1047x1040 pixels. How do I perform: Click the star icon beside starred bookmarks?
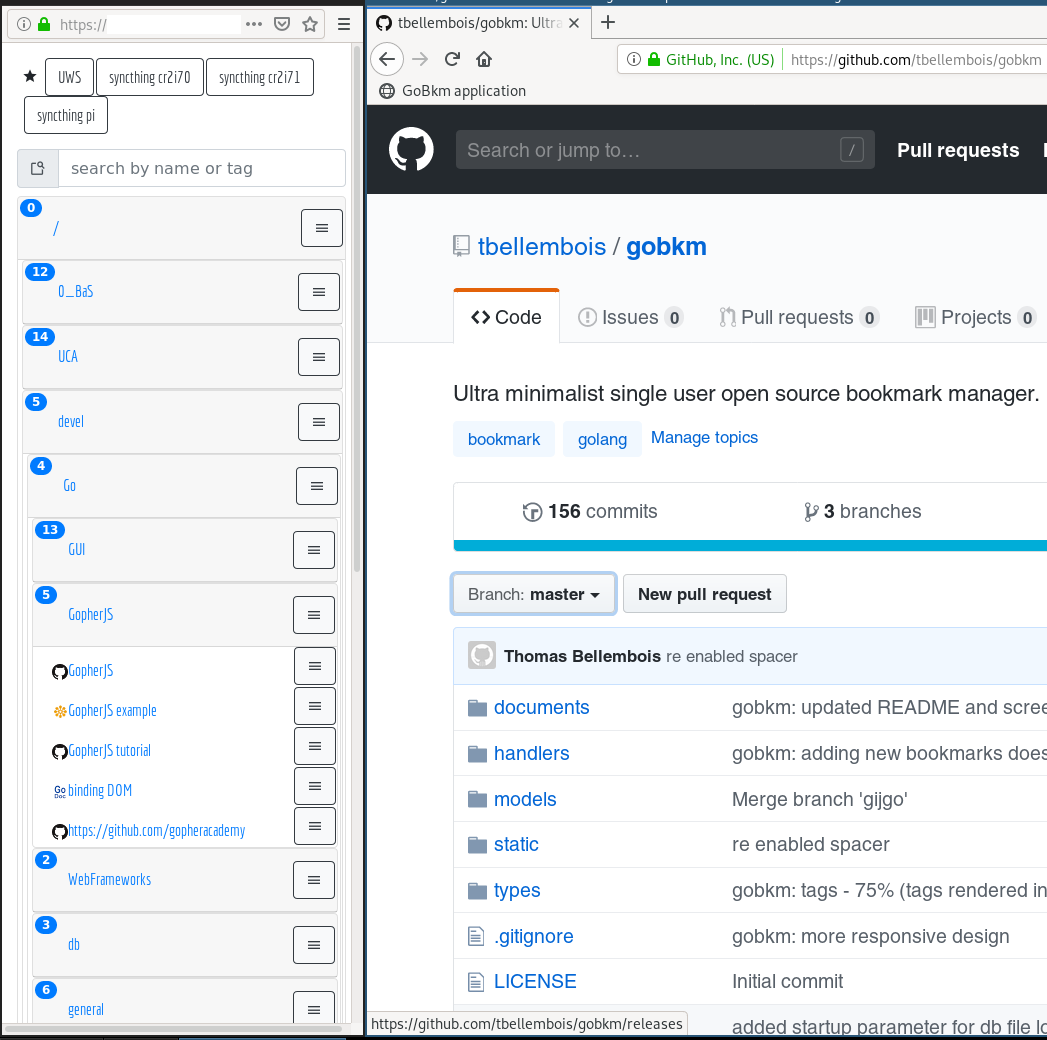click(29, 76)
